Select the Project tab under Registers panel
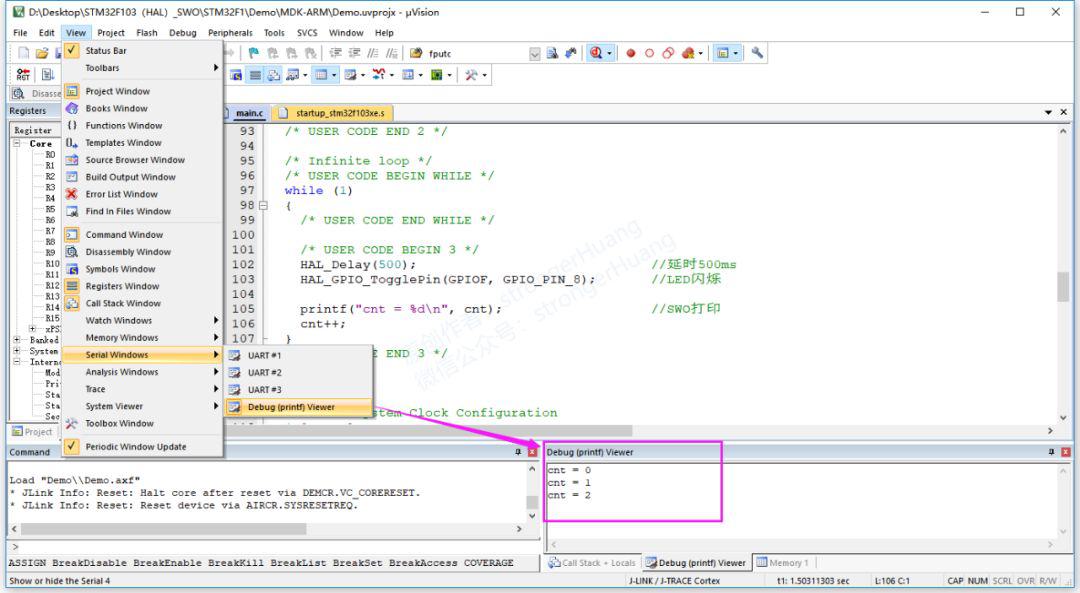 coord(32,432)
